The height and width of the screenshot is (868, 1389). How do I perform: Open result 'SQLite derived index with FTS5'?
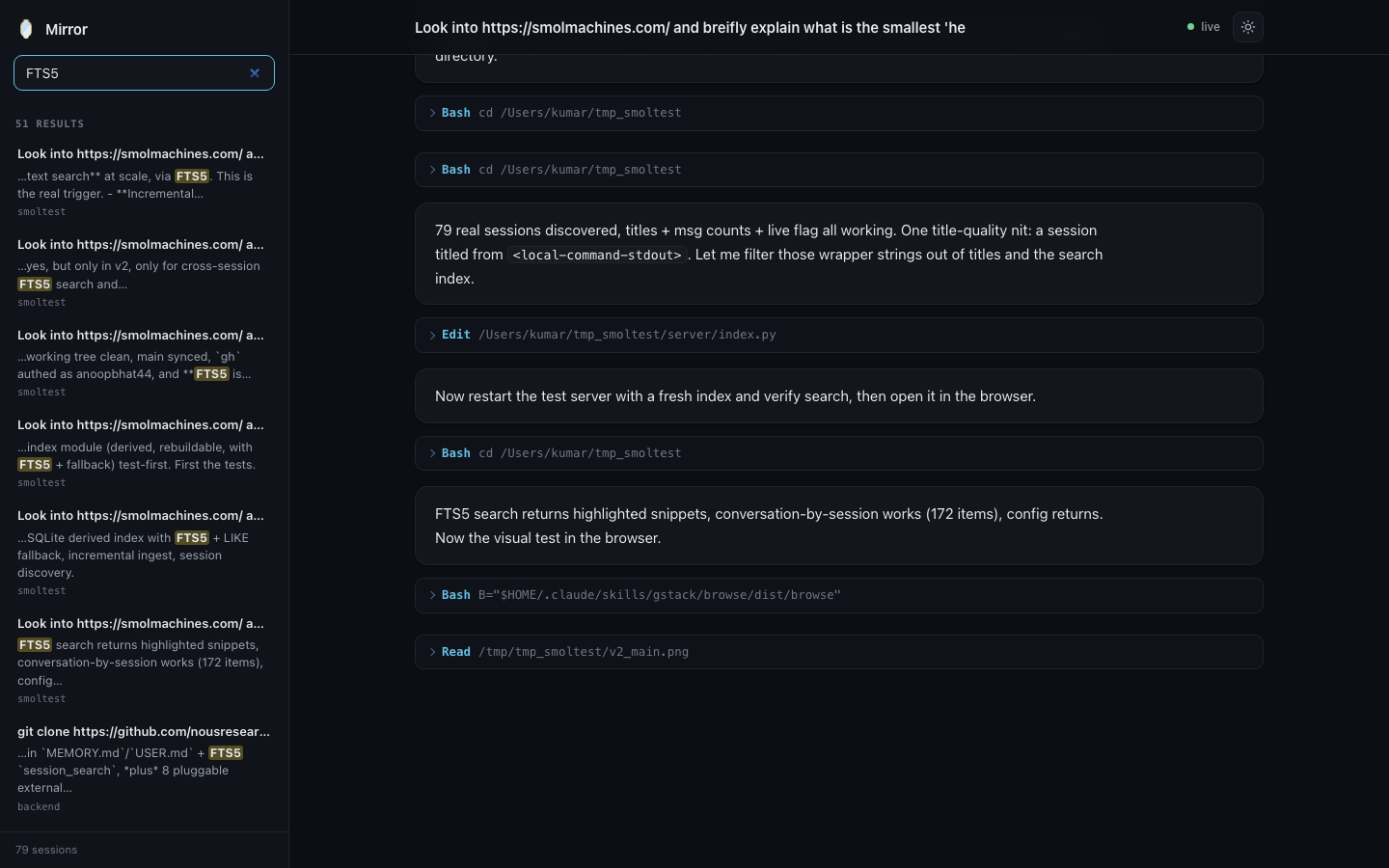[144, 553]
